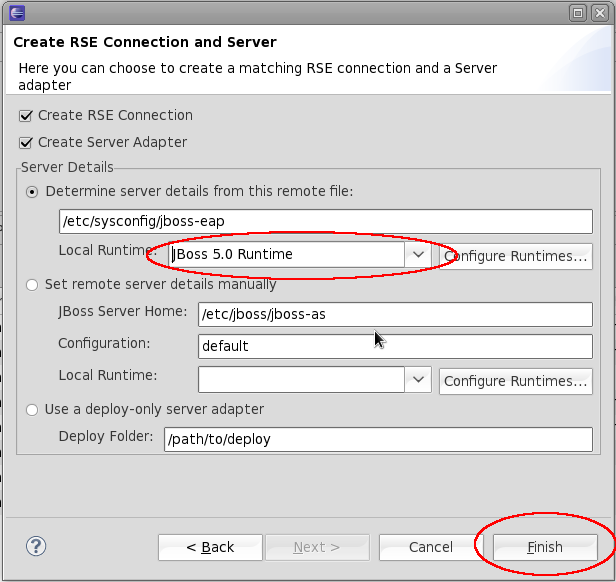Choose Set remote server details manually
Image resolution: width=616 pixels, height=582 pixels.
tap(33, 284)
